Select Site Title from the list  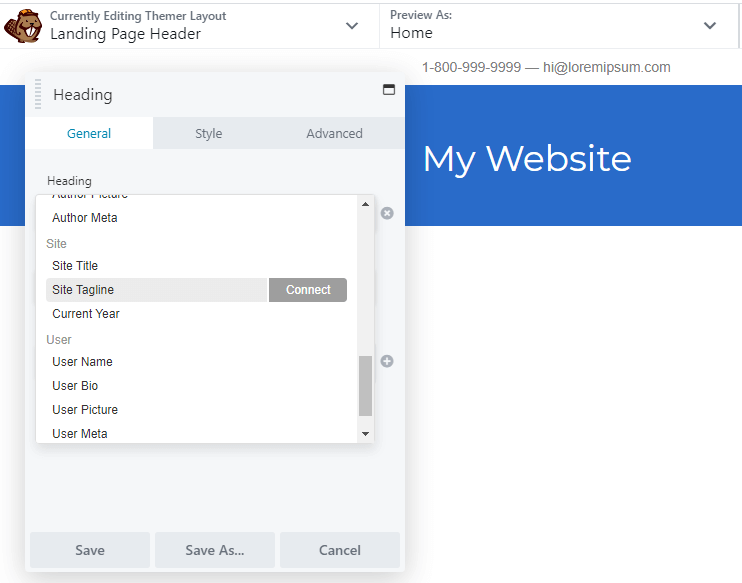click(75, 266)
